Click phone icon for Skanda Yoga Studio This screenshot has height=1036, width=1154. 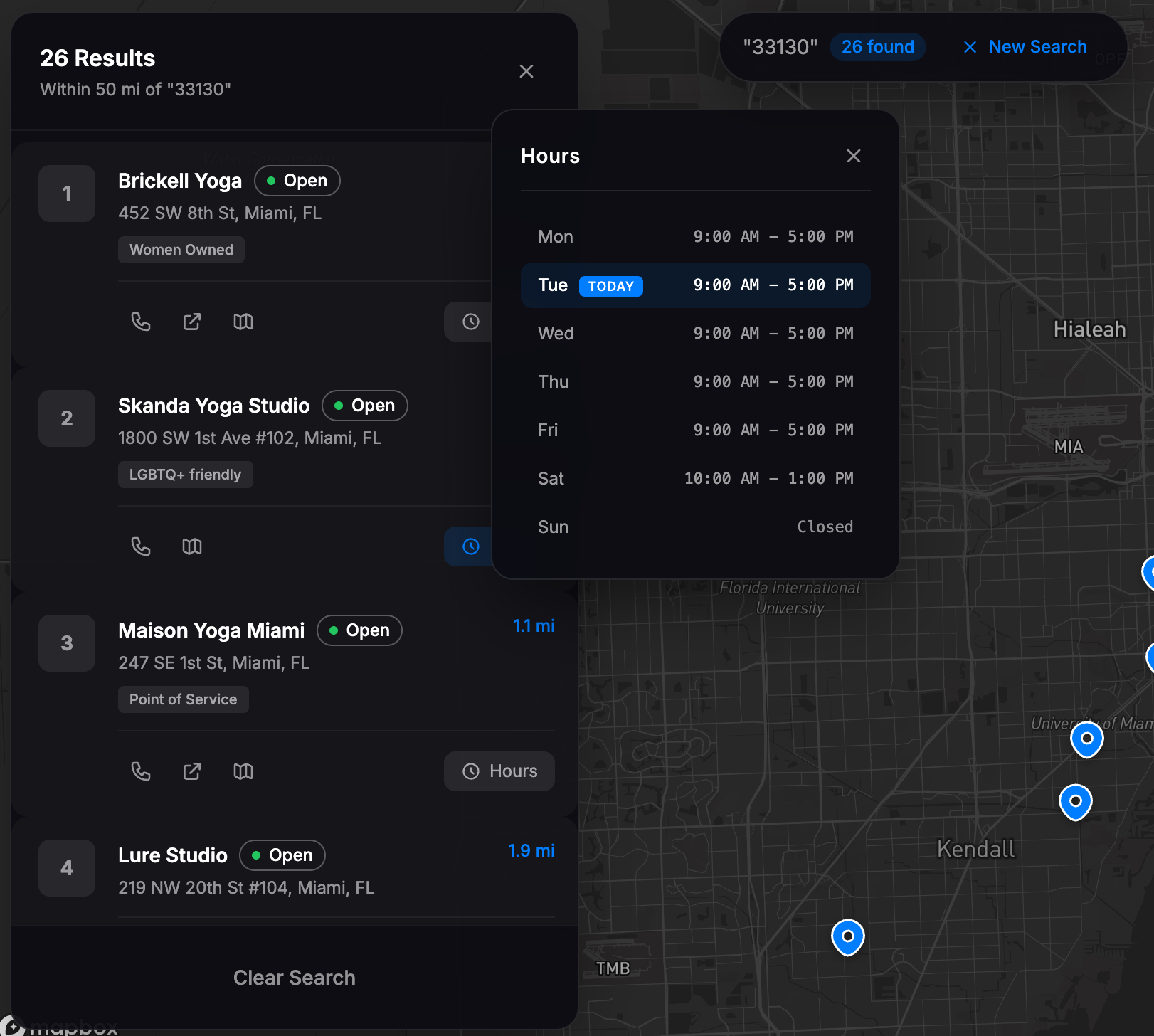141,547
